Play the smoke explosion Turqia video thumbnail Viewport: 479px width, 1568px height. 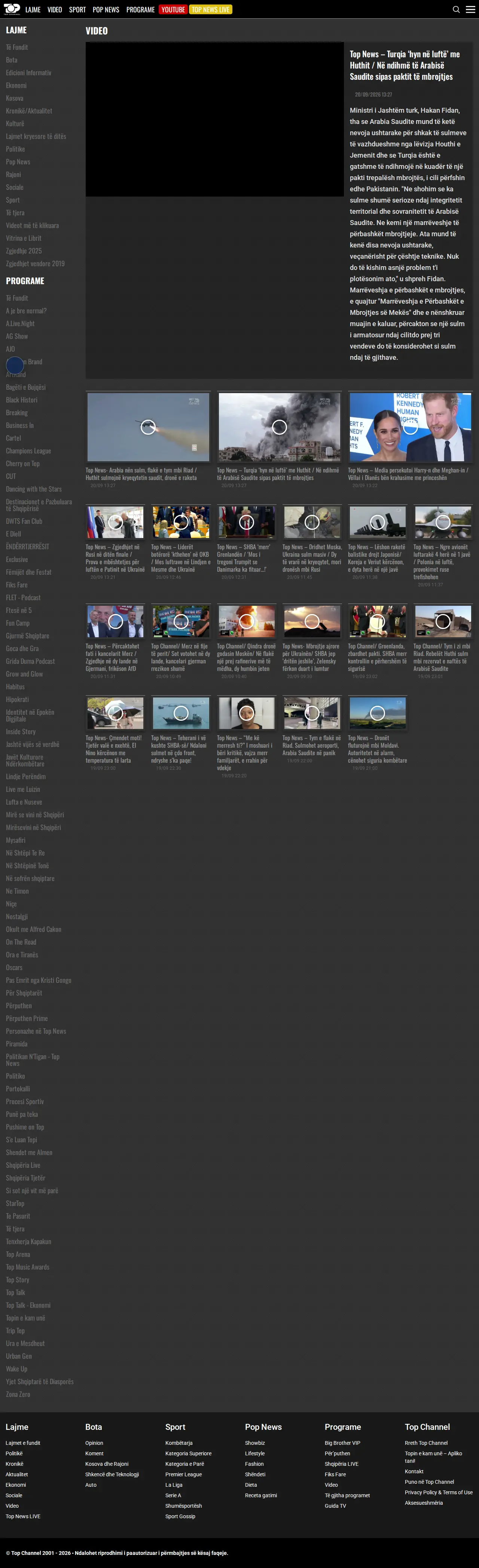click(280, 427)
